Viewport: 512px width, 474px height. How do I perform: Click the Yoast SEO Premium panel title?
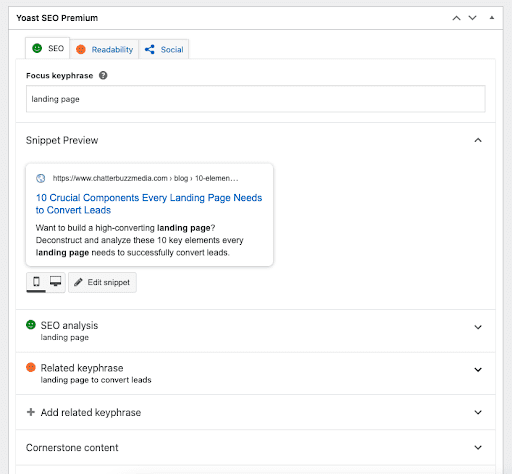tap(57, 18)
